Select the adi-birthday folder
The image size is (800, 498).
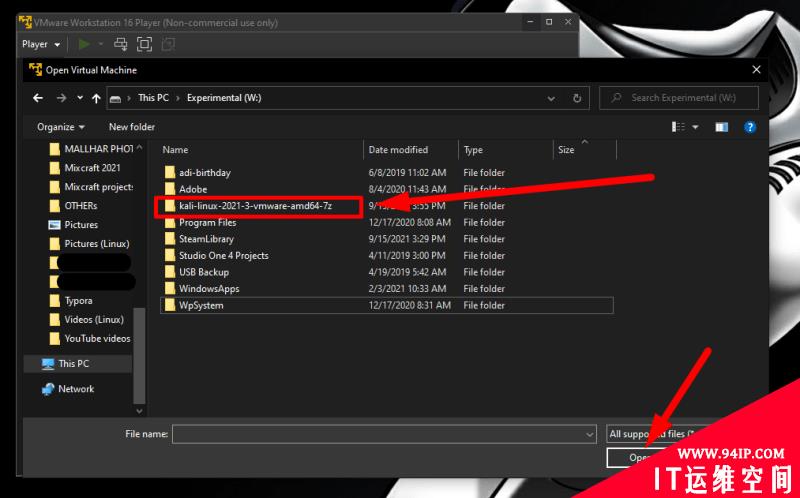205,172
